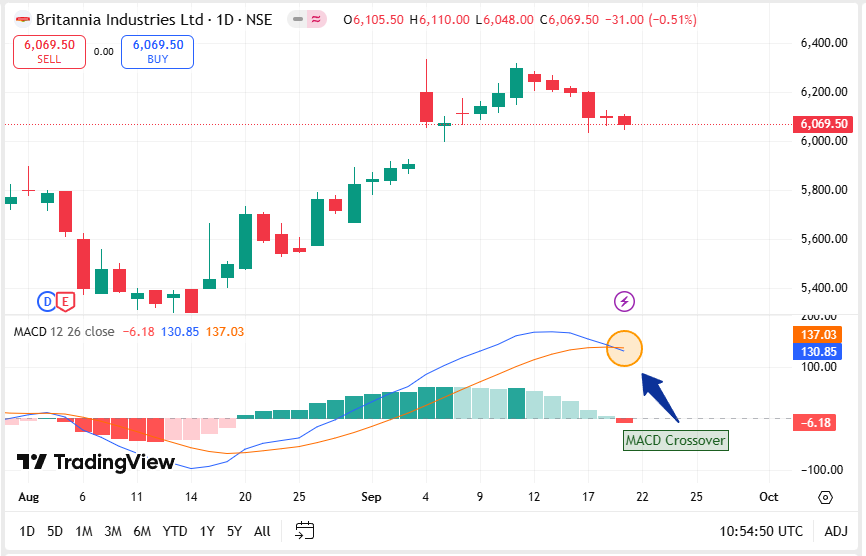866x556 pixels.
Task: Select the 1D time range
Action: [x=27, y=531]
